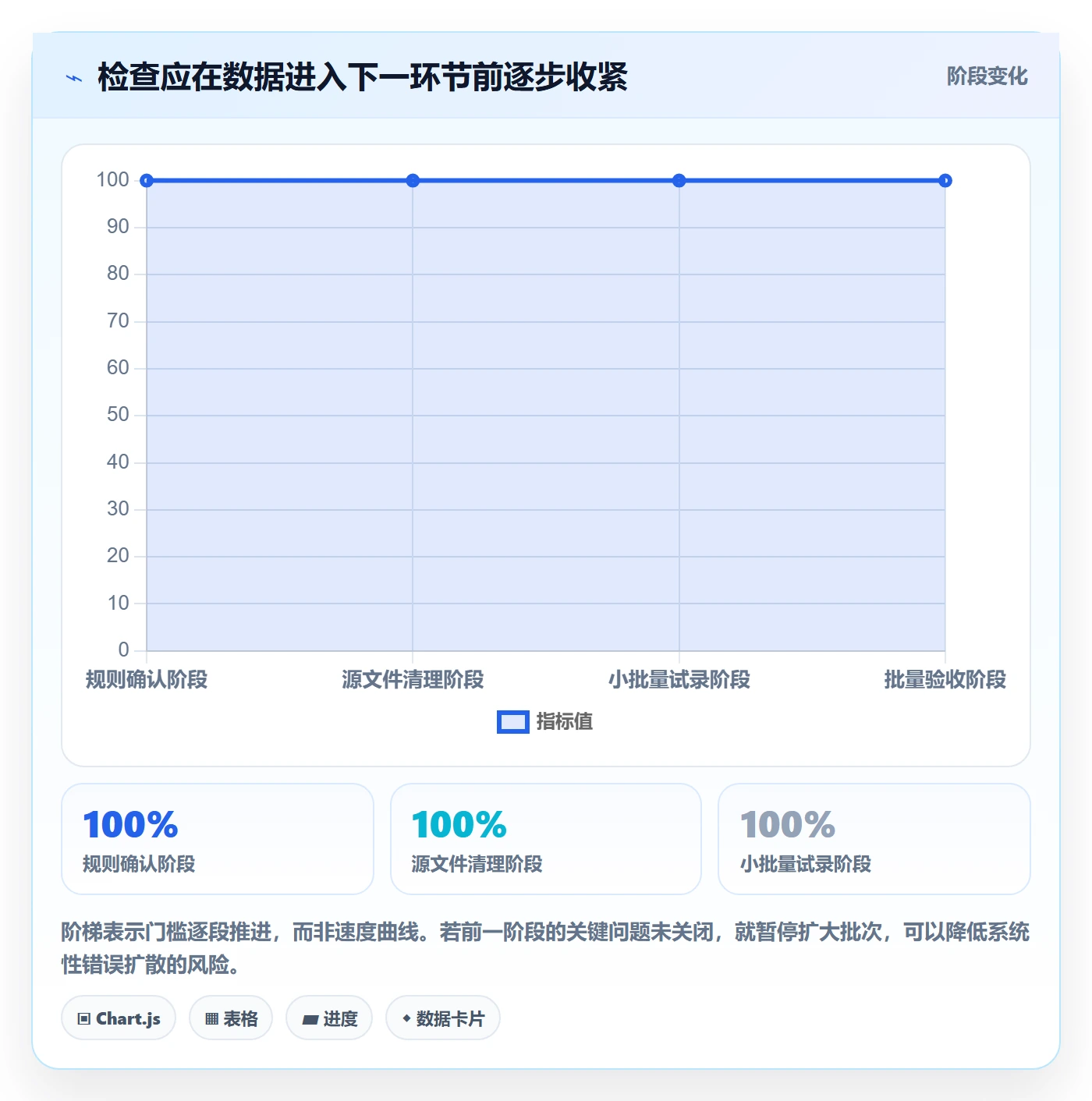Click the 表格 tag chip

tap(231, 1018)
